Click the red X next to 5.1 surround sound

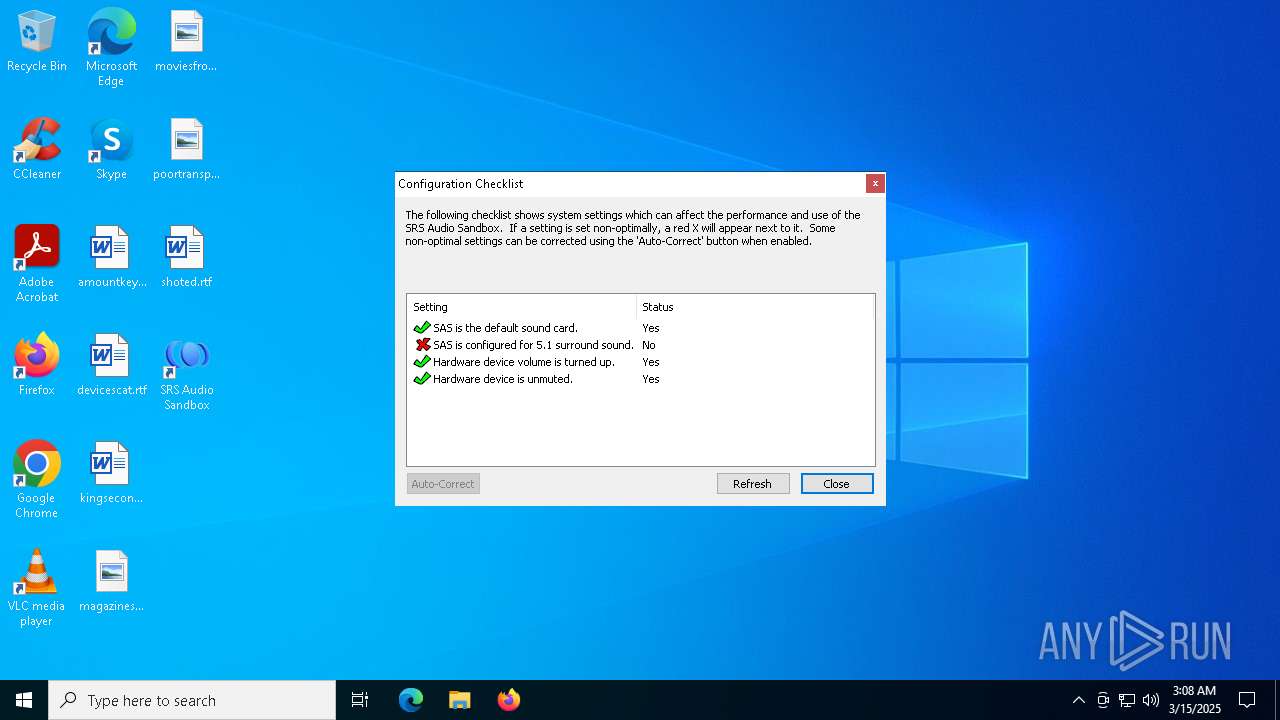(422, 345)
